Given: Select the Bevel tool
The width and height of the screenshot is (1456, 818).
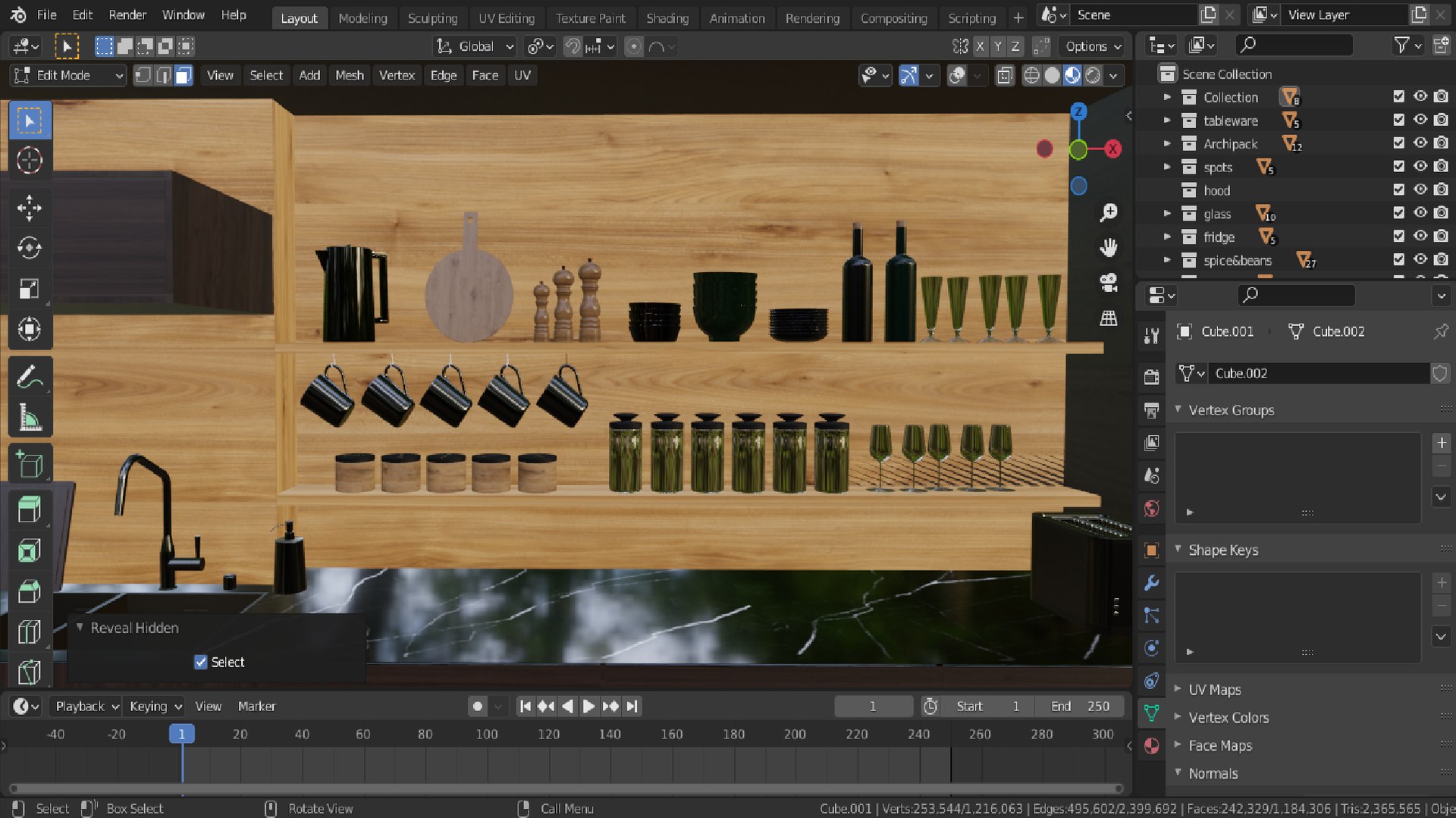Looking at the screenshot, I should [30, 591].
